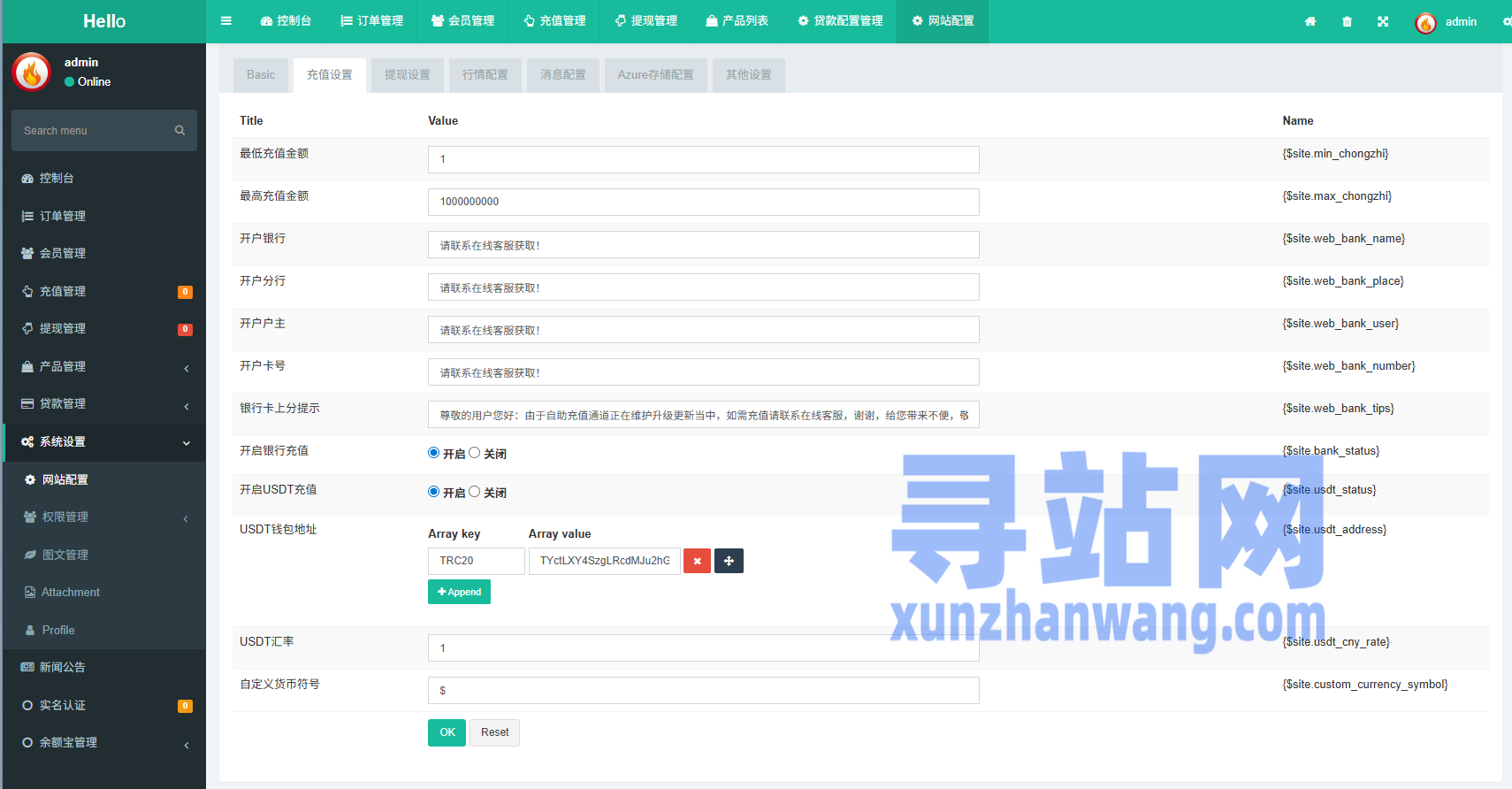Open the 其他设置 tab
Image resolution: width=1512 pixels, height=789 pixels.
click(749, 75)
